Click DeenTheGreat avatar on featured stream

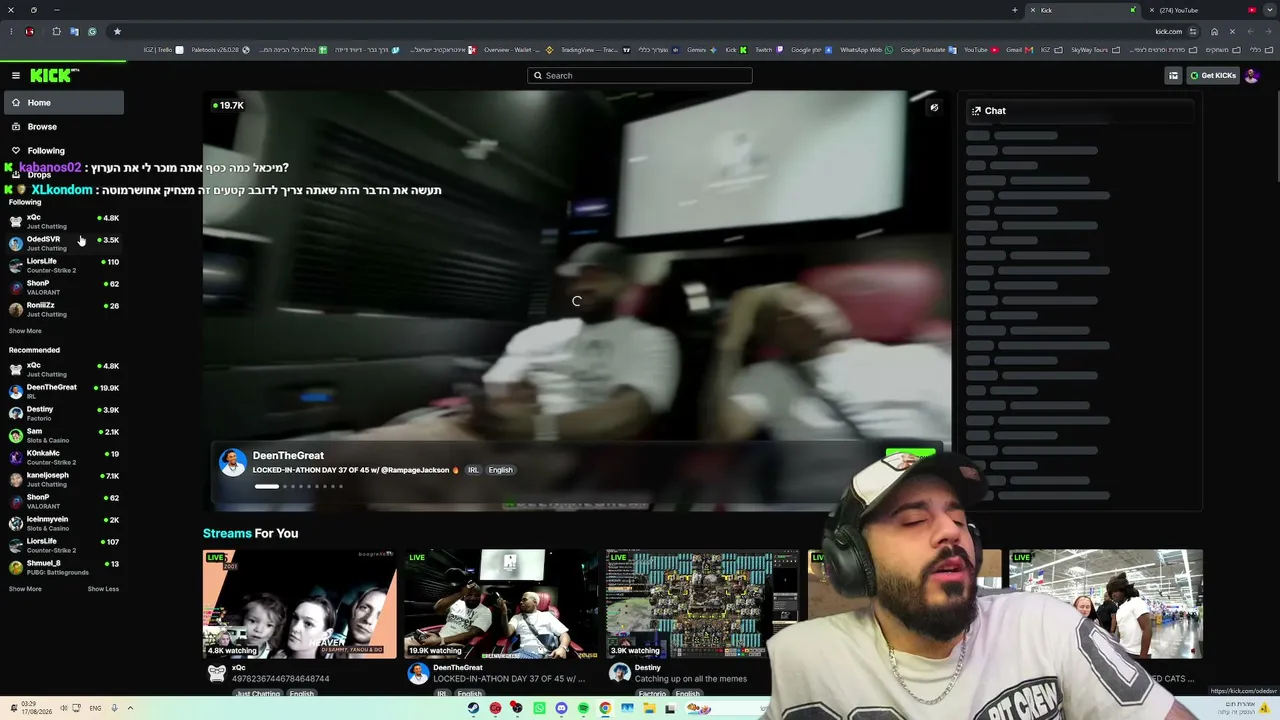(233, 462)
